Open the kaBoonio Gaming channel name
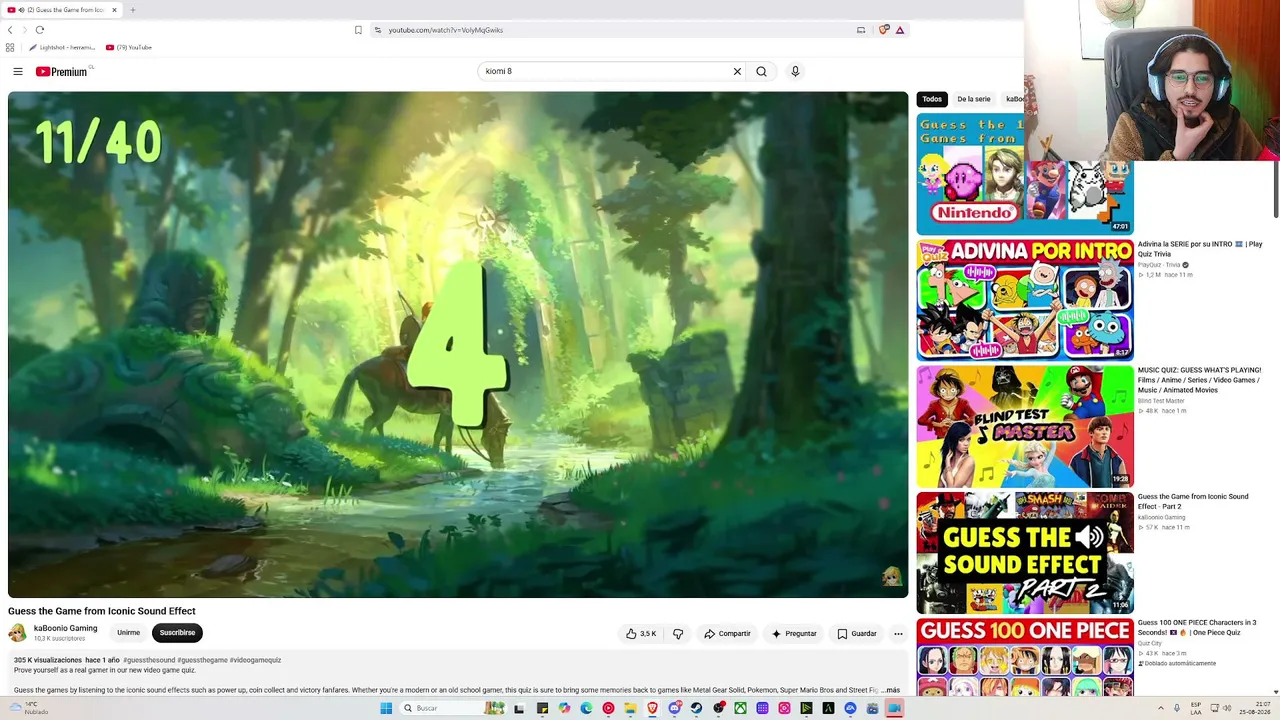This screenshot has height=720, width=1280. click(65, 628)
